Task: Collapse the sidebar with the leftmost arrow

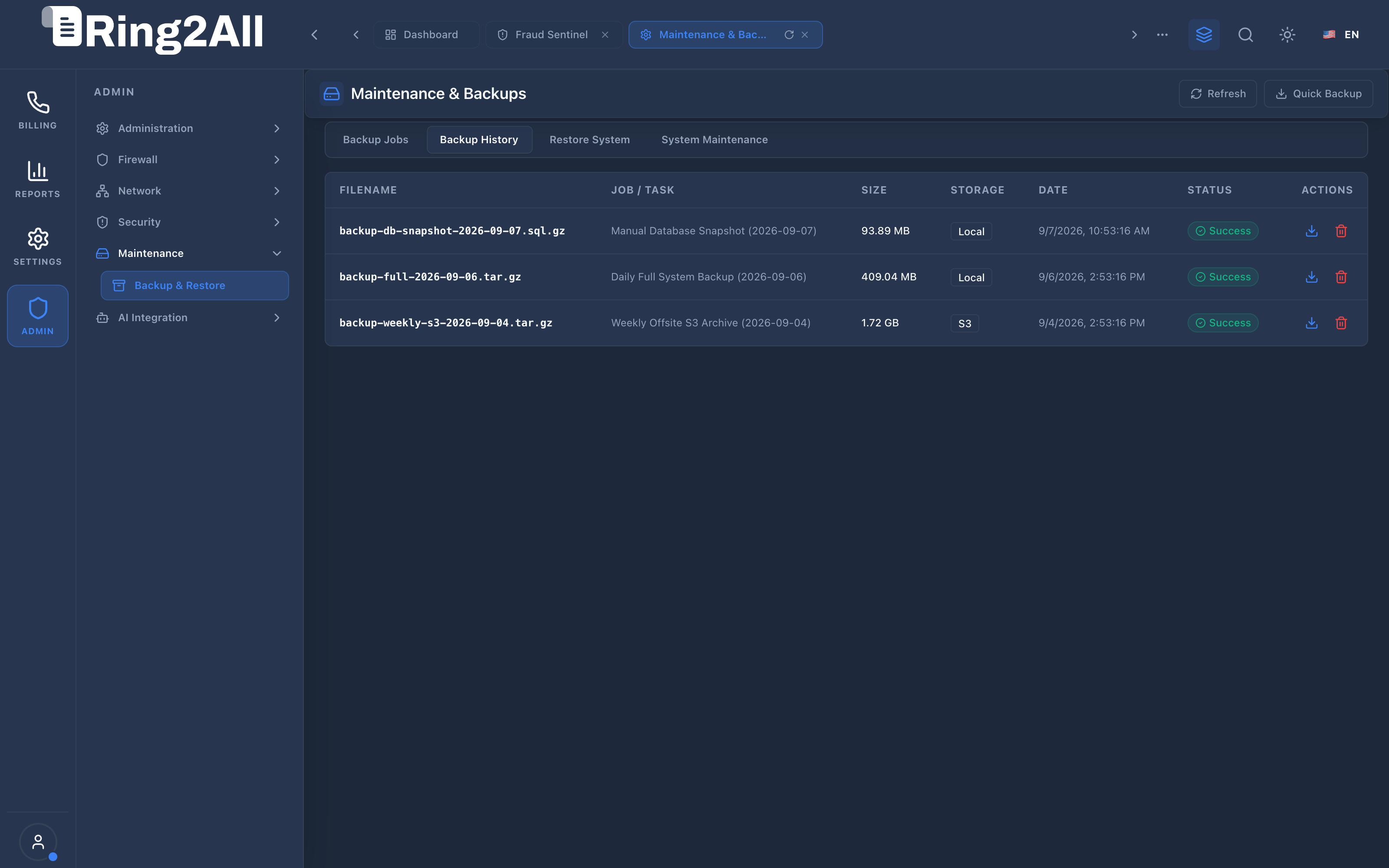Action: (315, 34)
